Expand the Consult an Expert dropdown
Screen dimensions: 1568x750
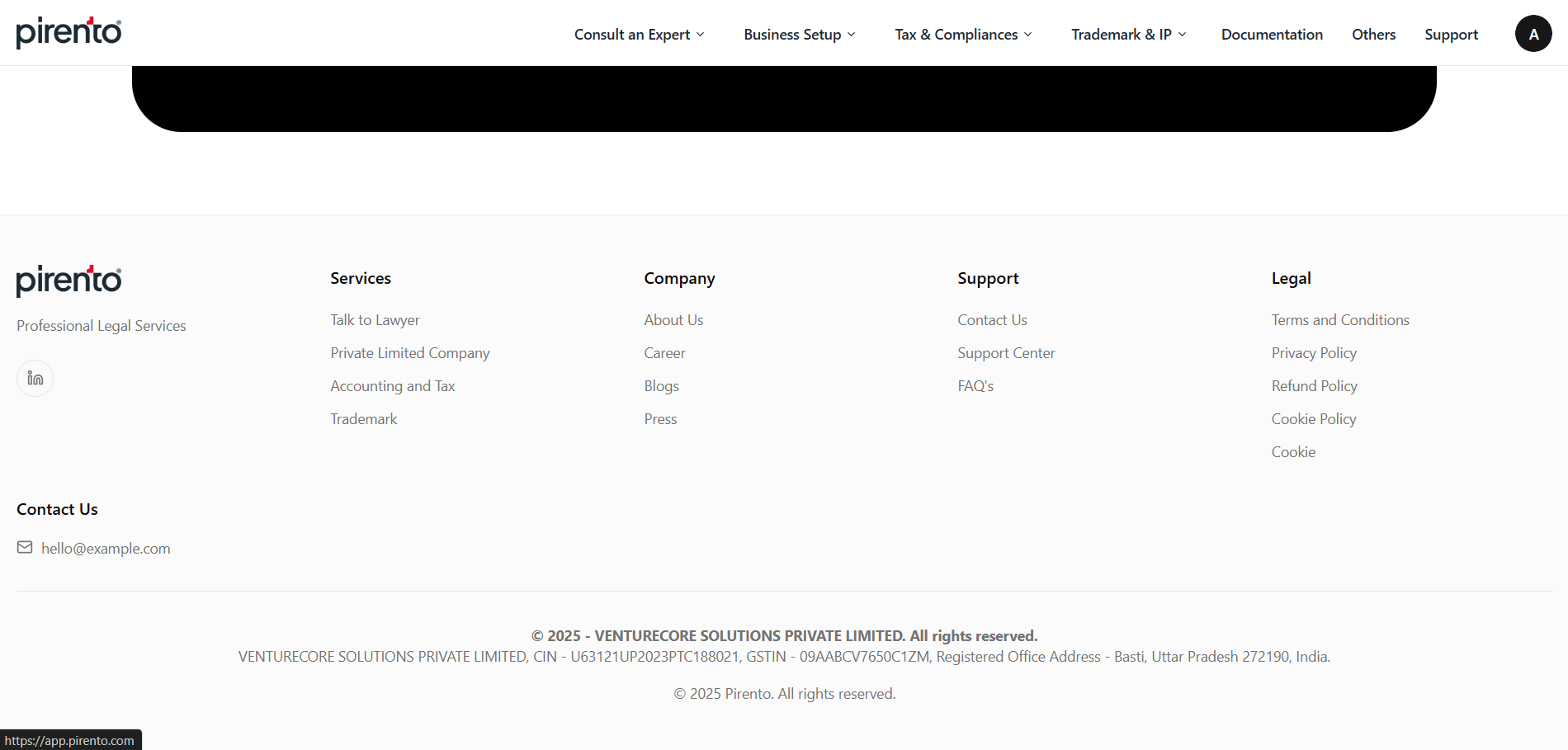(639, 35)
